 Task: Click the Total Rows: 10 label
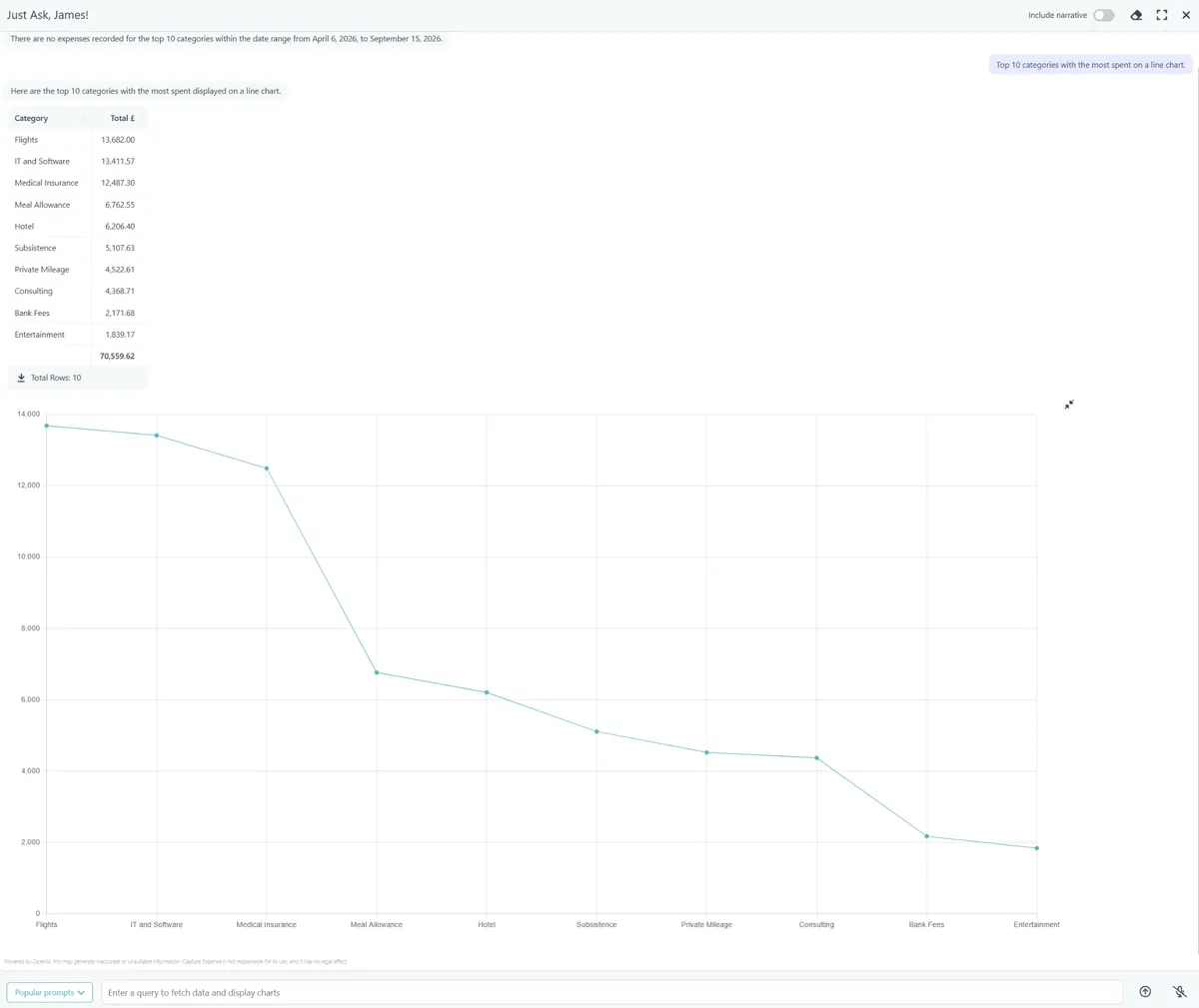[x=56, y=378]
